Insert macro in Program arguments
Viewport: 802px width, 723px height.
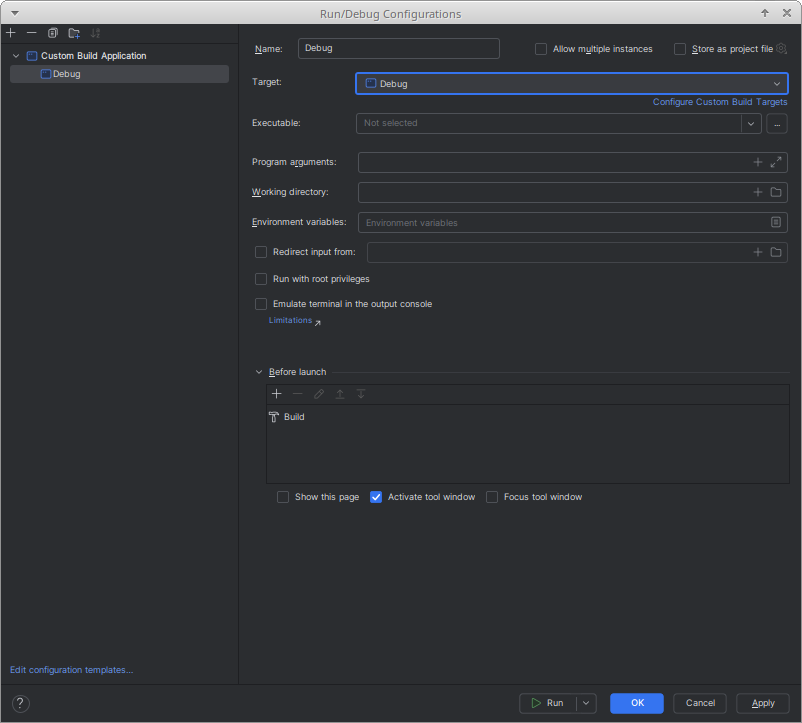(x=758, y=162)
